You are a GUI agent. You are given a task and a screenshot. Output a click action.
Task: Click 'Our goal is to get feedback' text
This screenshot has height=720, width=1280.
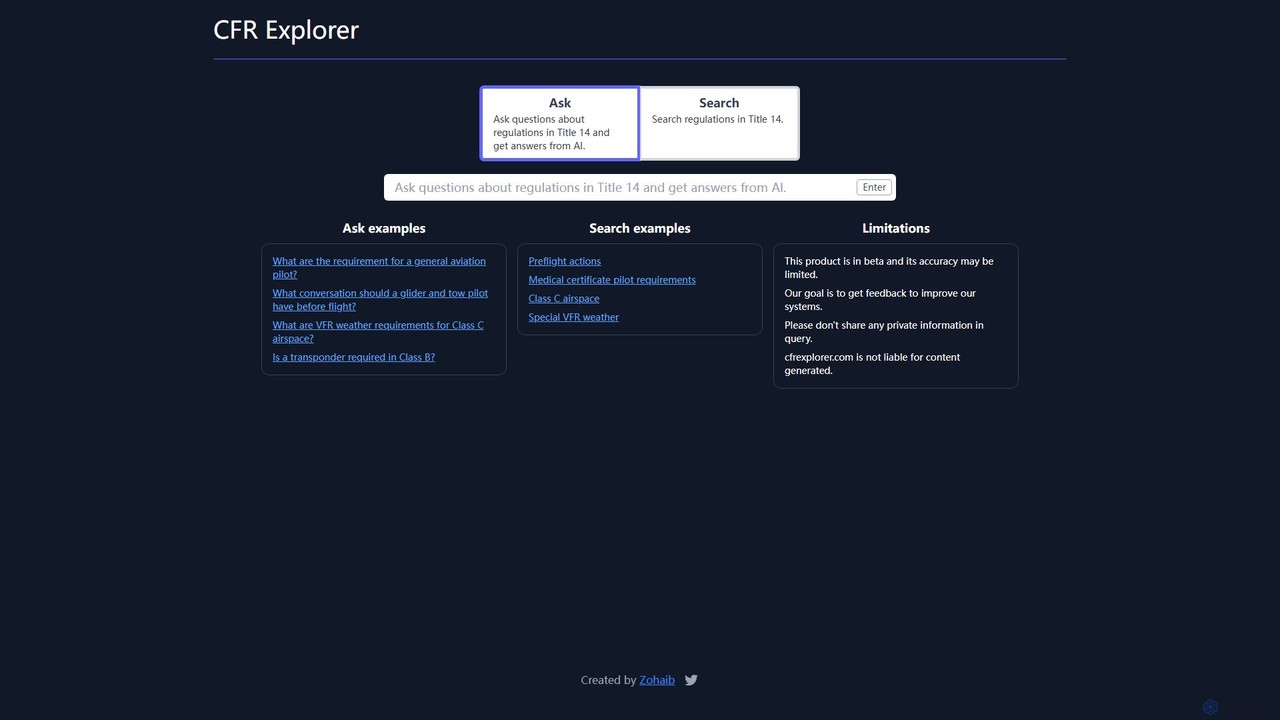point(880,299)
